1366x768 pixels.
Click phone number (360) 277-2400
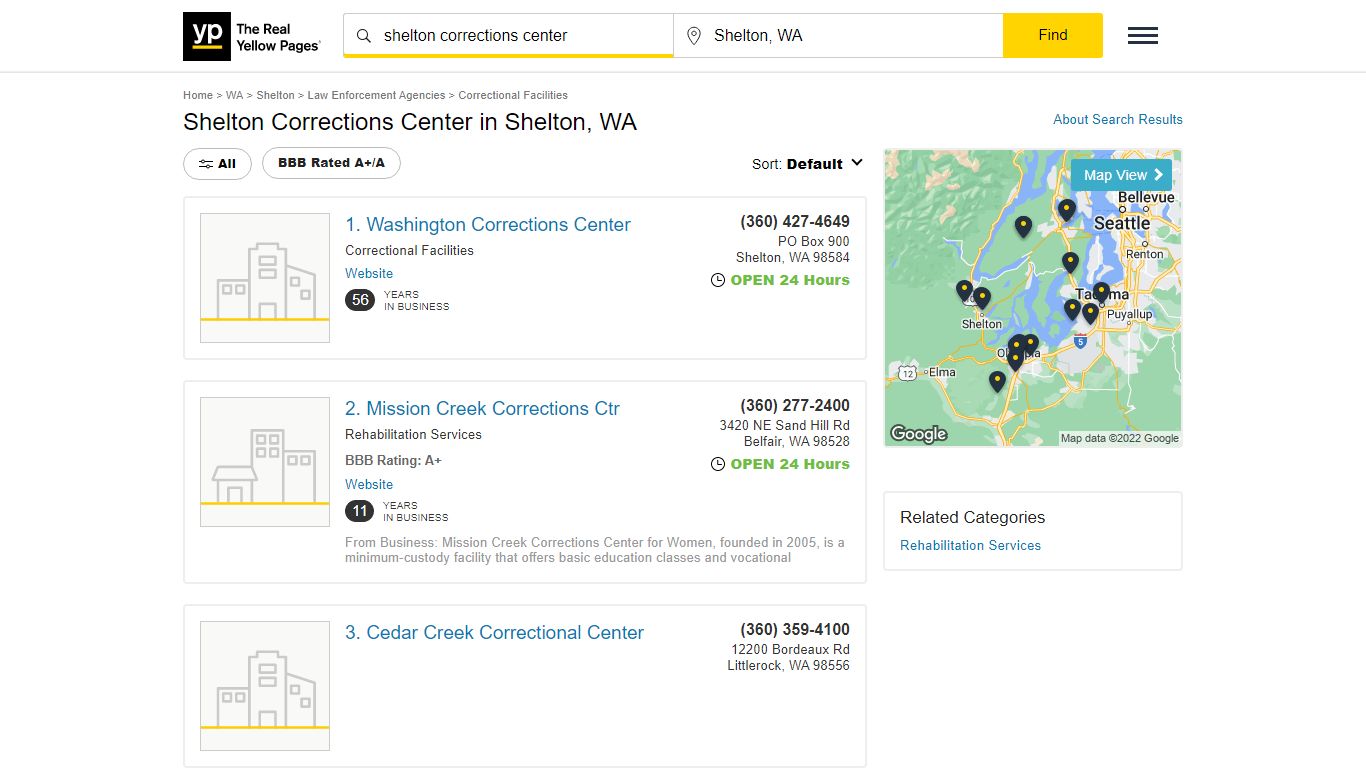tap(795, 405)
